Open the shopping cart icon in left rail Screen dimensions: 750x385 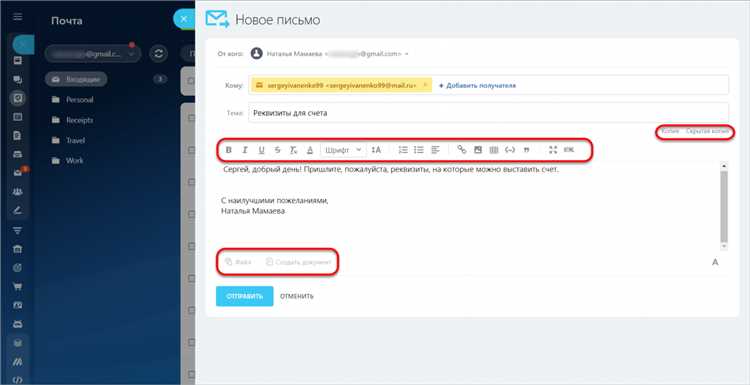click(18, 287)
